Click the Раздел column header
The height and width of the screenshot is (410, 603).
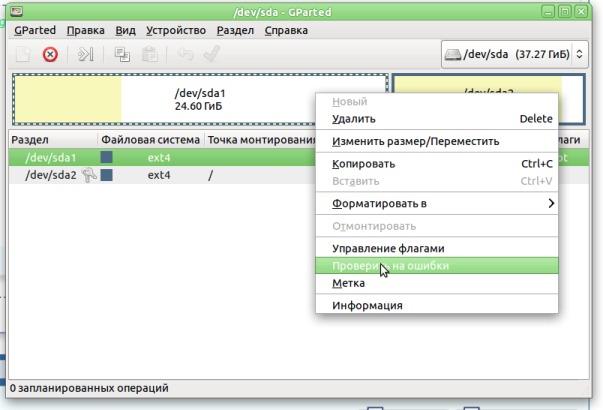click(x=53, y=140)
